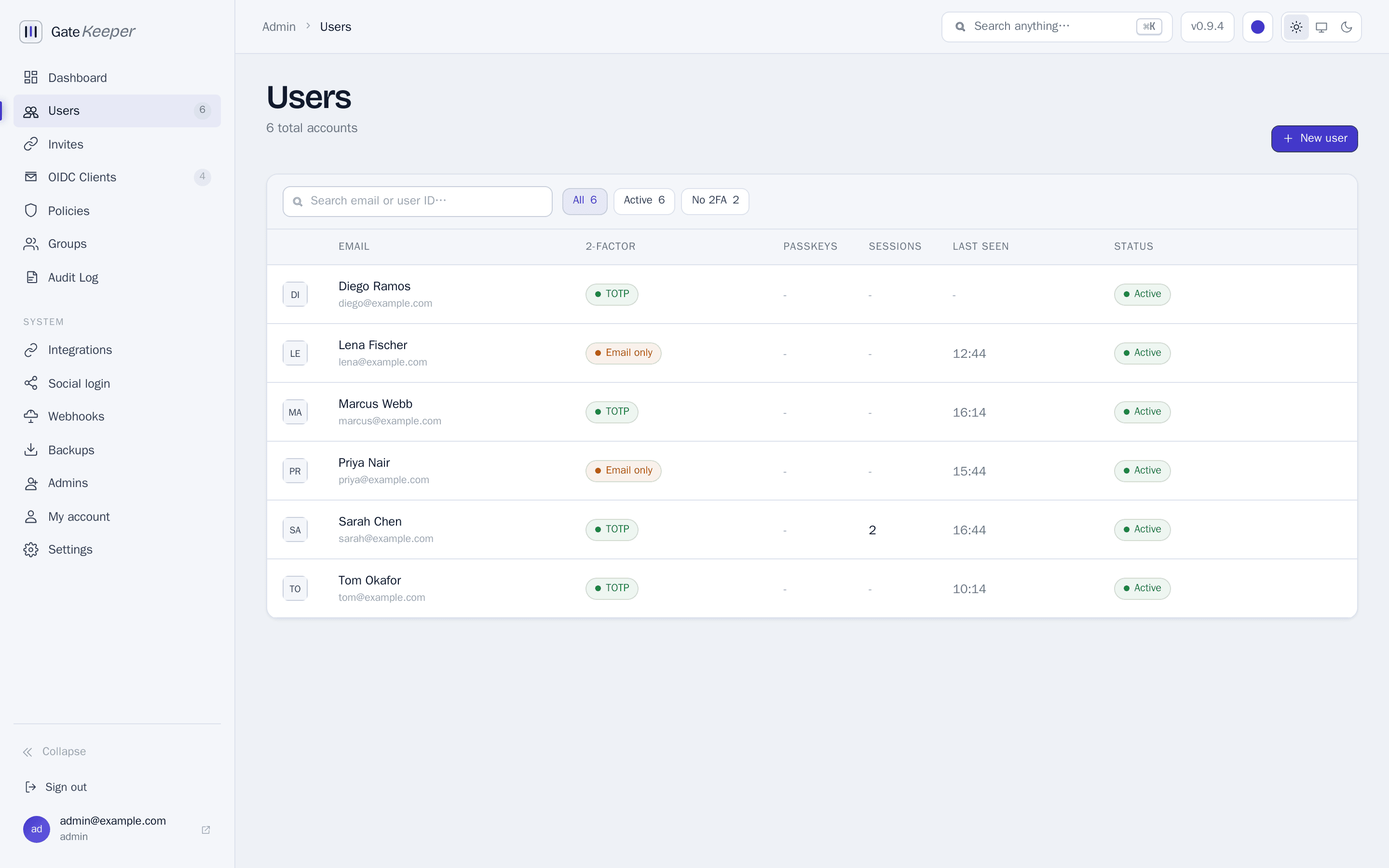Open Dashboard from sidebar icon

click(x=31, y=78)
